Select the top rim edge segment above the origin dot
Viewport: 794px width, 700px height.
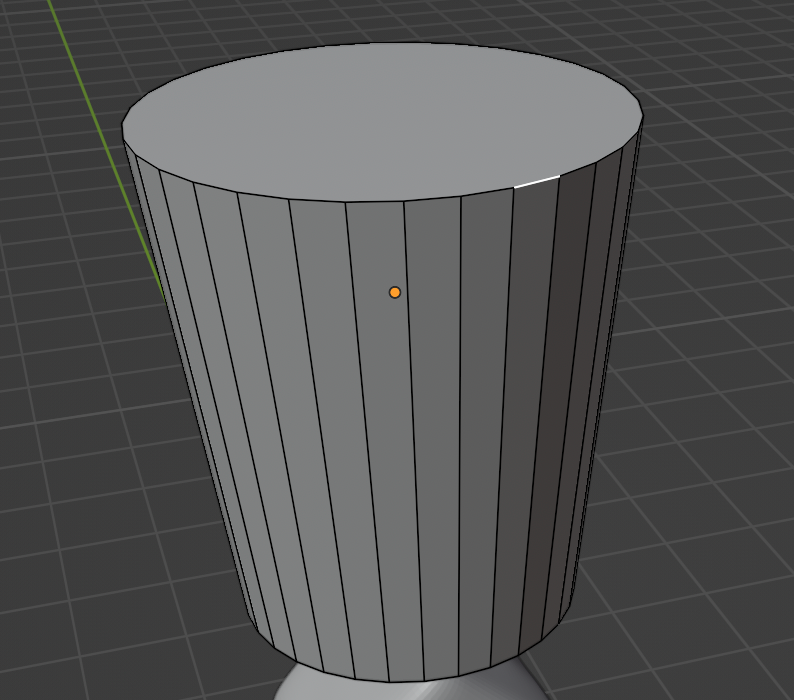(375, 201)
